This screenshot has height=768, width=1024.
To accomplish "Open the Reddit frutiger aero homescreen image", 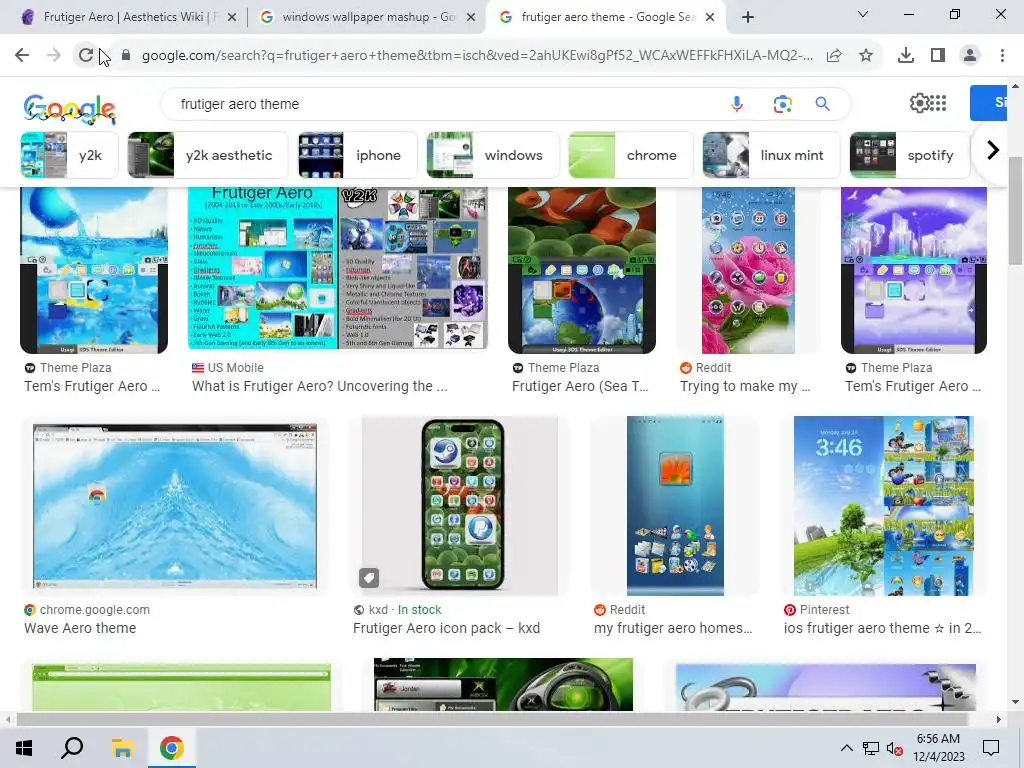I will point(675,506).
